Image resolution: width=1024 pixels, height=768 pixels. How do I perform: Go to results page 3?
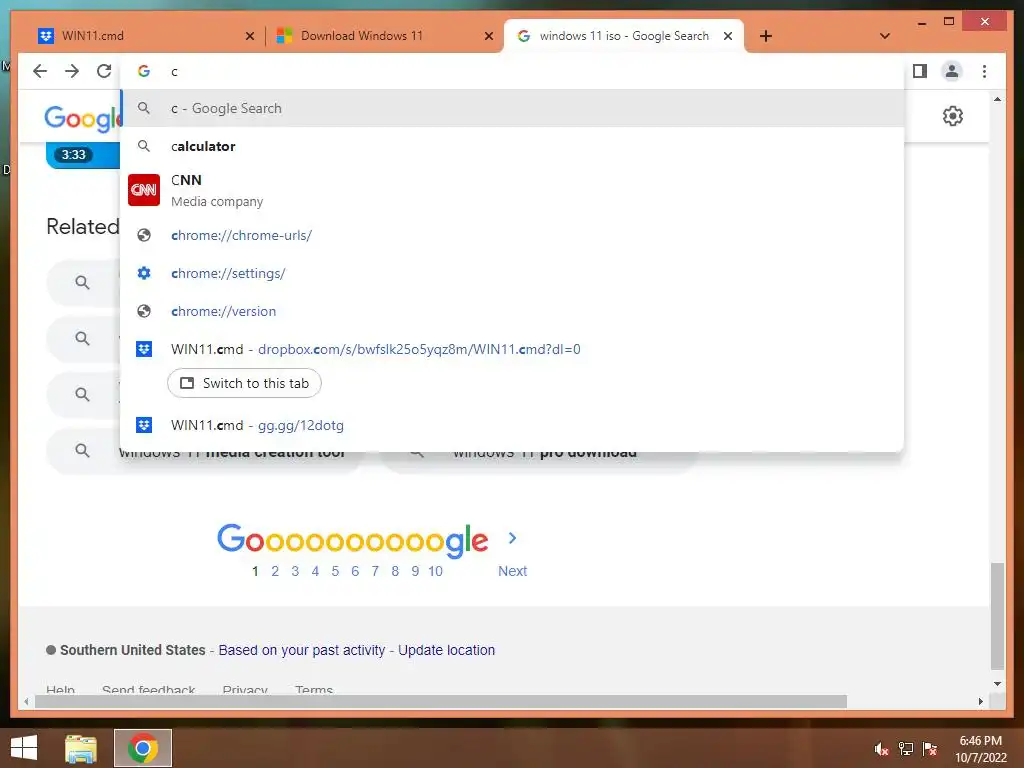click(295, 571)
